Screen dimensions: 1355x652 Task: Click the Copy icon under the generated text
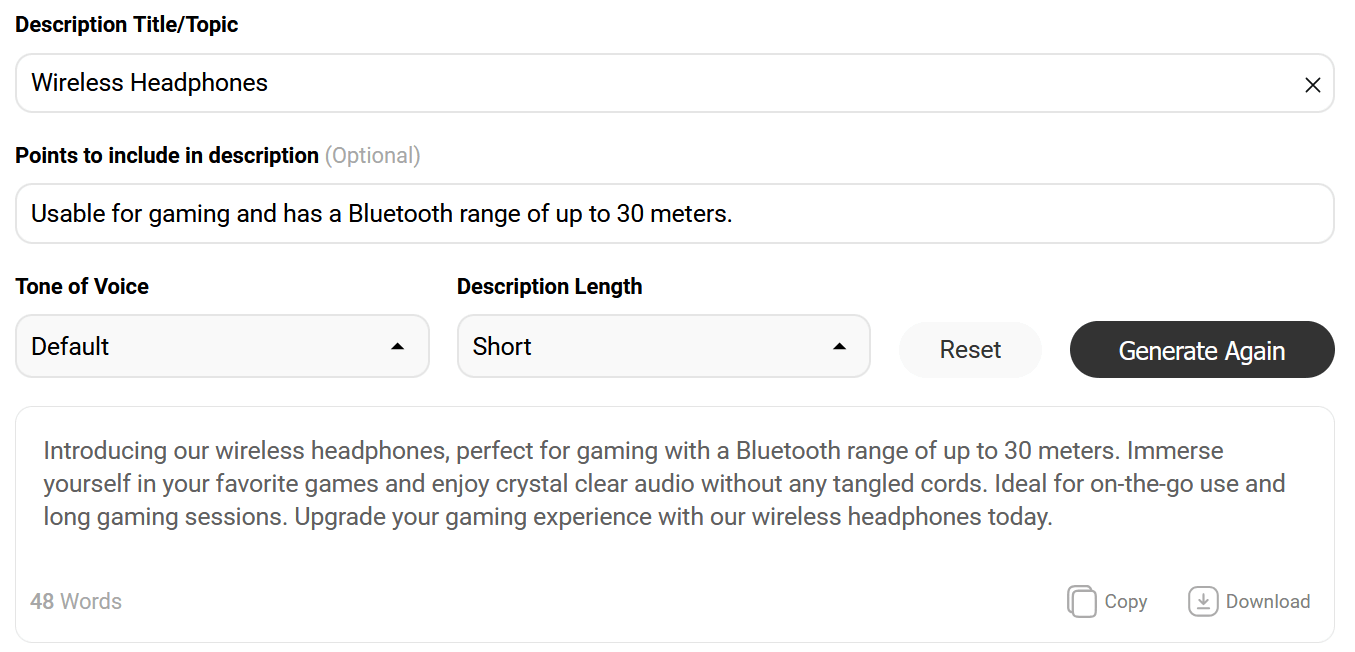coord(1082,601)
